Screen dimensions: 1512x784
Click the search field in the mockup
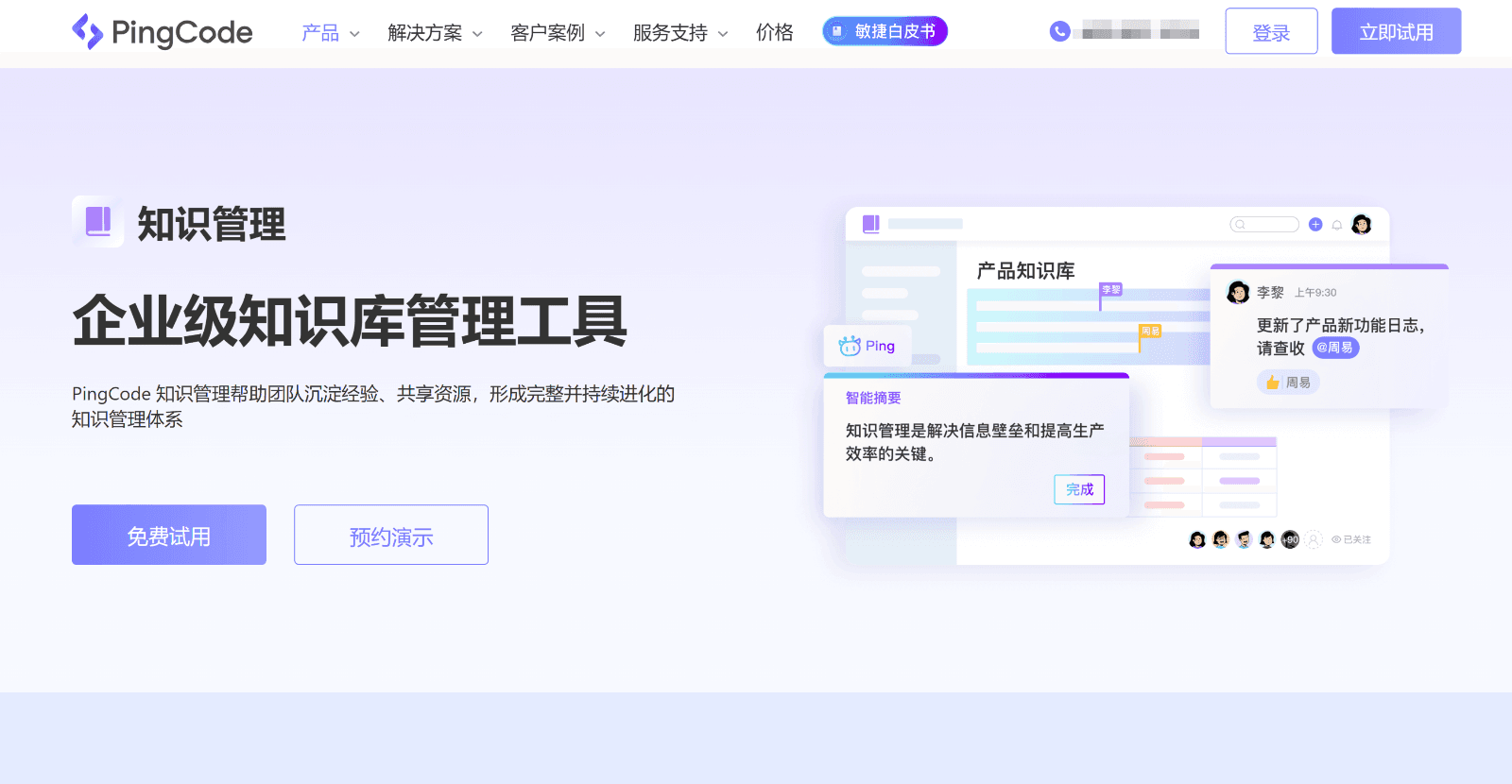coord(1264,225)
